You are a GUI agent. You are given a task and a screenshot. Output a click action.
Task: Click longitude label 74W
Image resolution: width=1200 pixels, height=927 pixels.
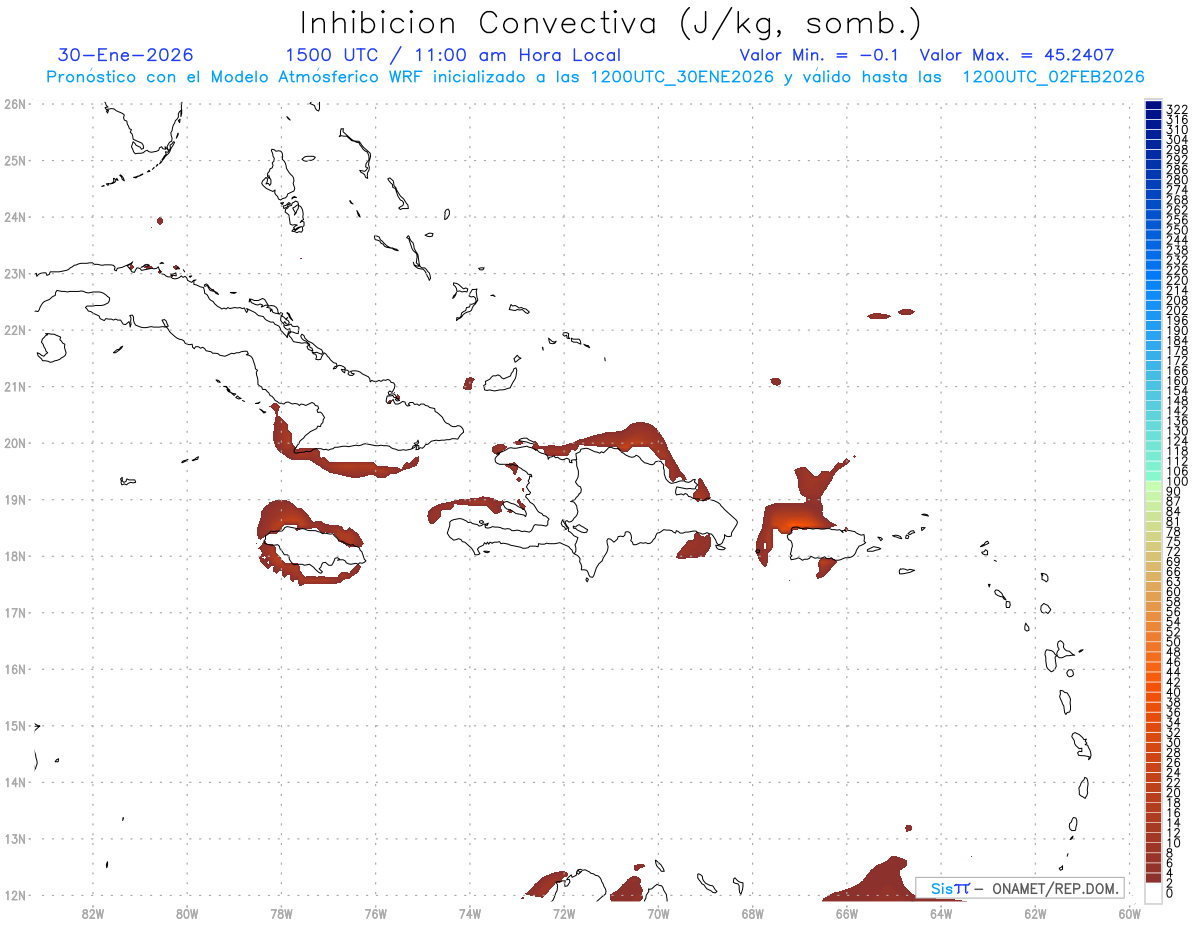click(470, 913)
